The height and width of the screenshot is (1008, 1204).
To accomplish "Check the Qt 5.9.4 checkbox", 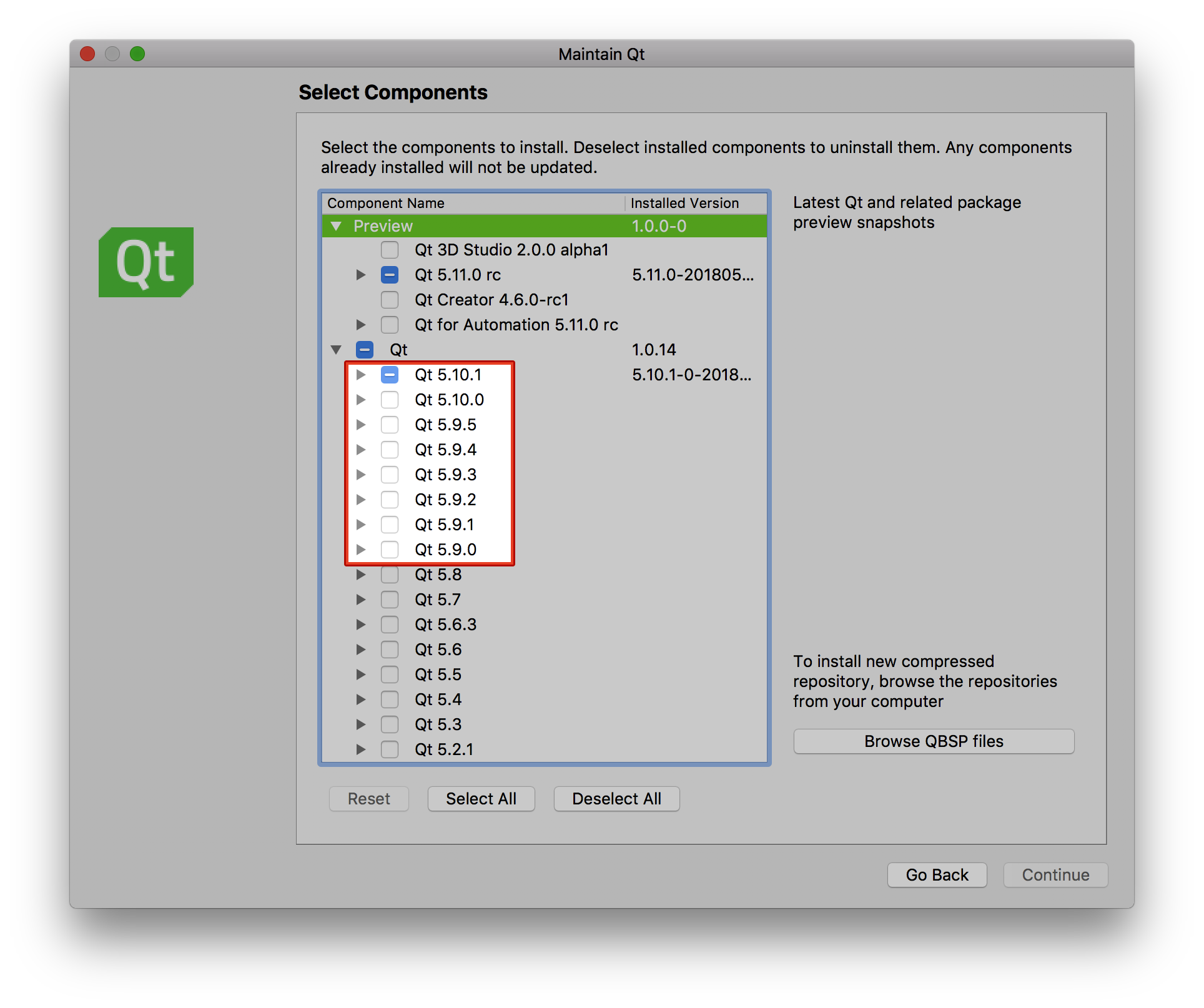I will (x=390, y=450).
